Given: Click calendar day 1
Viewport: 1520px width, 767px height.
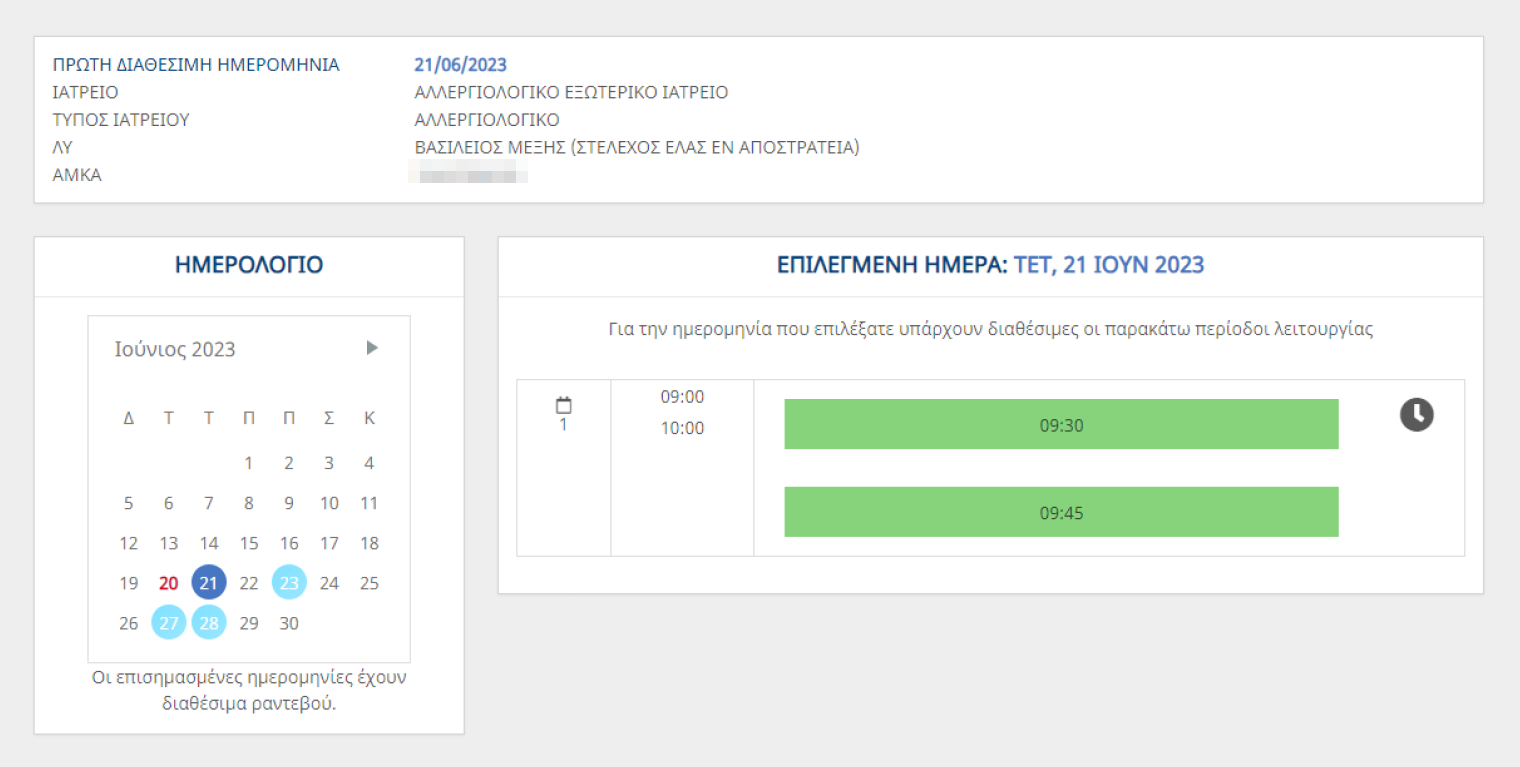Looking at the screenshot, I should pyautogui.click(x=249, y=463).
